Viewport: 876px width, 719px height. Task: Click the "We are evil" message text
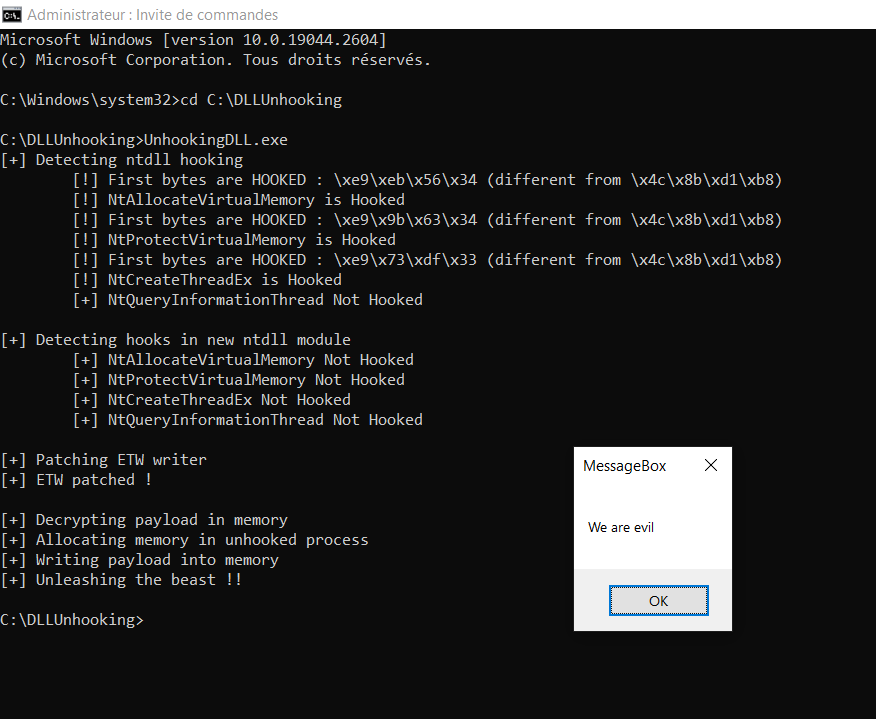point(621,527)
